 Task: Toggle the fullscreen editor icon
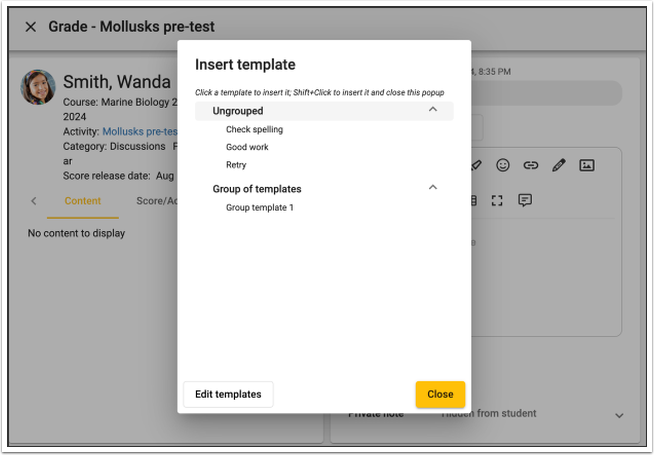[497, 200]
